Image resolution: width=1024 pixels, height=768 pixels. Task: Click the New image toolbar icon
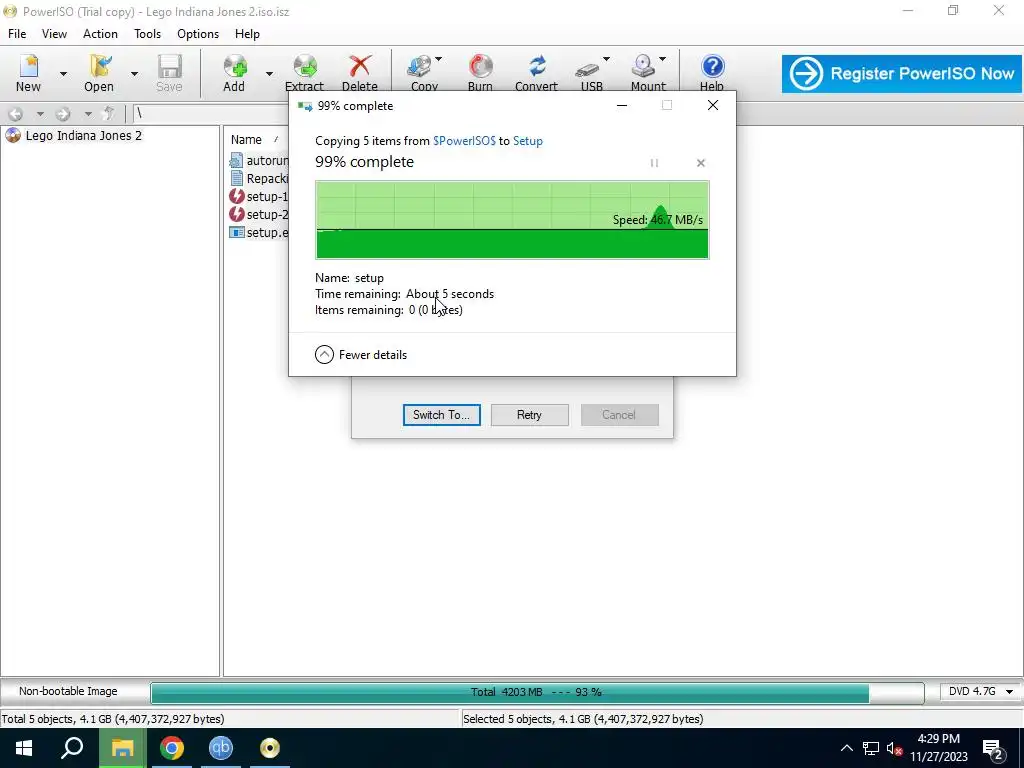(x=28, y=72)
